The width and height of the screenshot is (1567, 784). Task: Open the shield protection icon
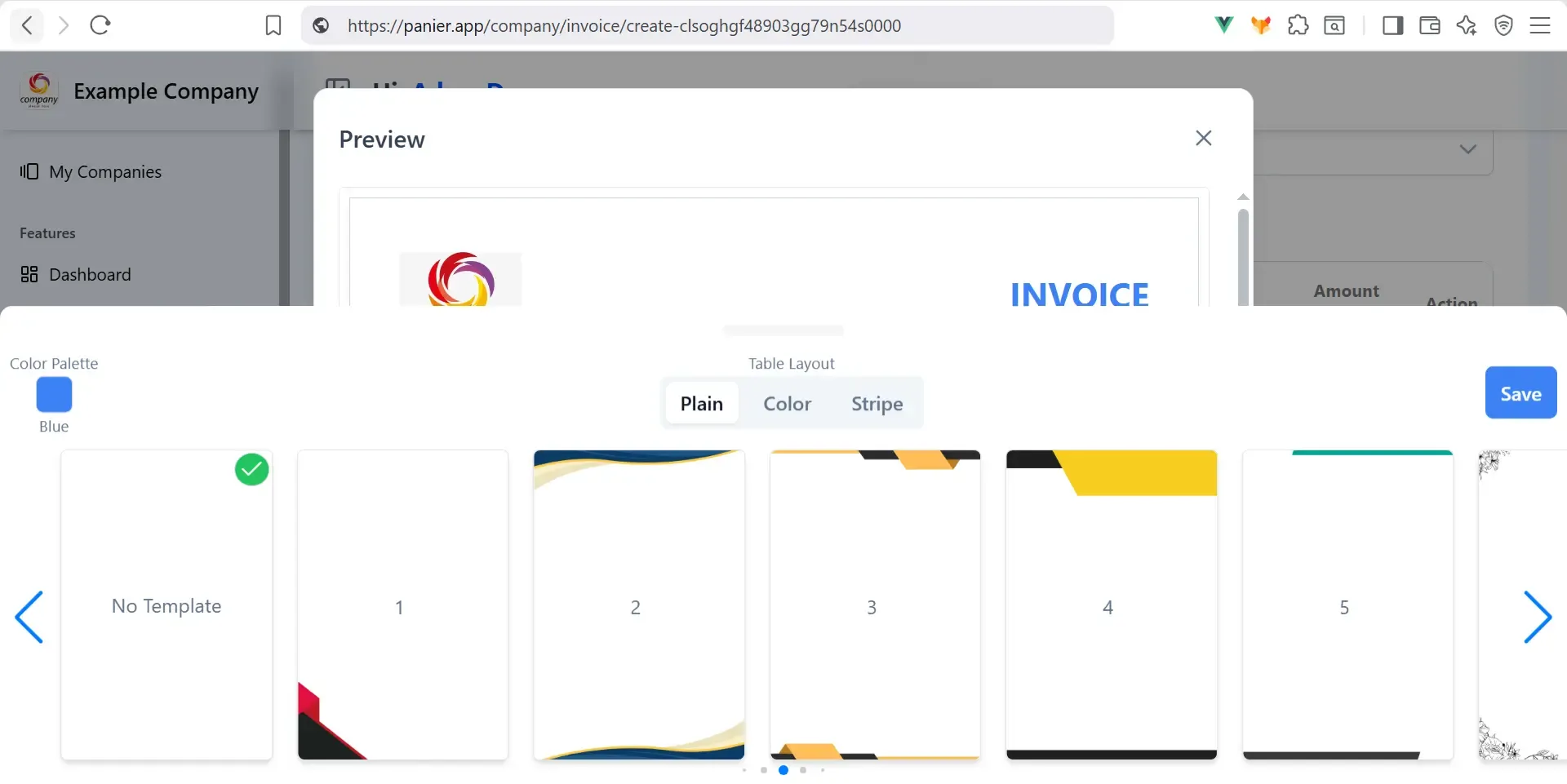(1503, 25)
